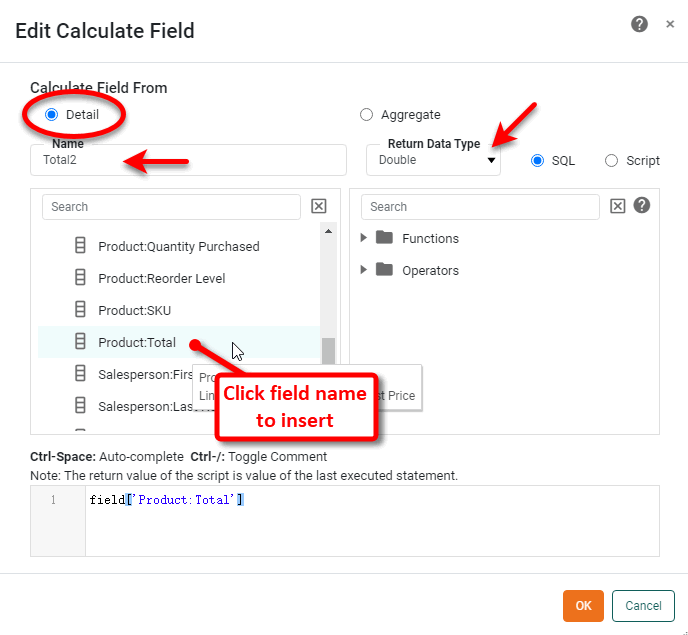The width and height of the screenshot is (688, 635).
Task: Choose the Script radio option
Action: coord(611,160)
